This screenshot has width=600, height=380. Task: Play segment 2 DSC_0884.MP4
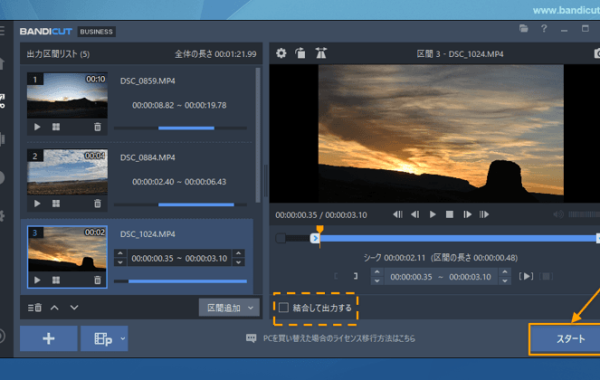pyautogui.click(x=37, y=204)
